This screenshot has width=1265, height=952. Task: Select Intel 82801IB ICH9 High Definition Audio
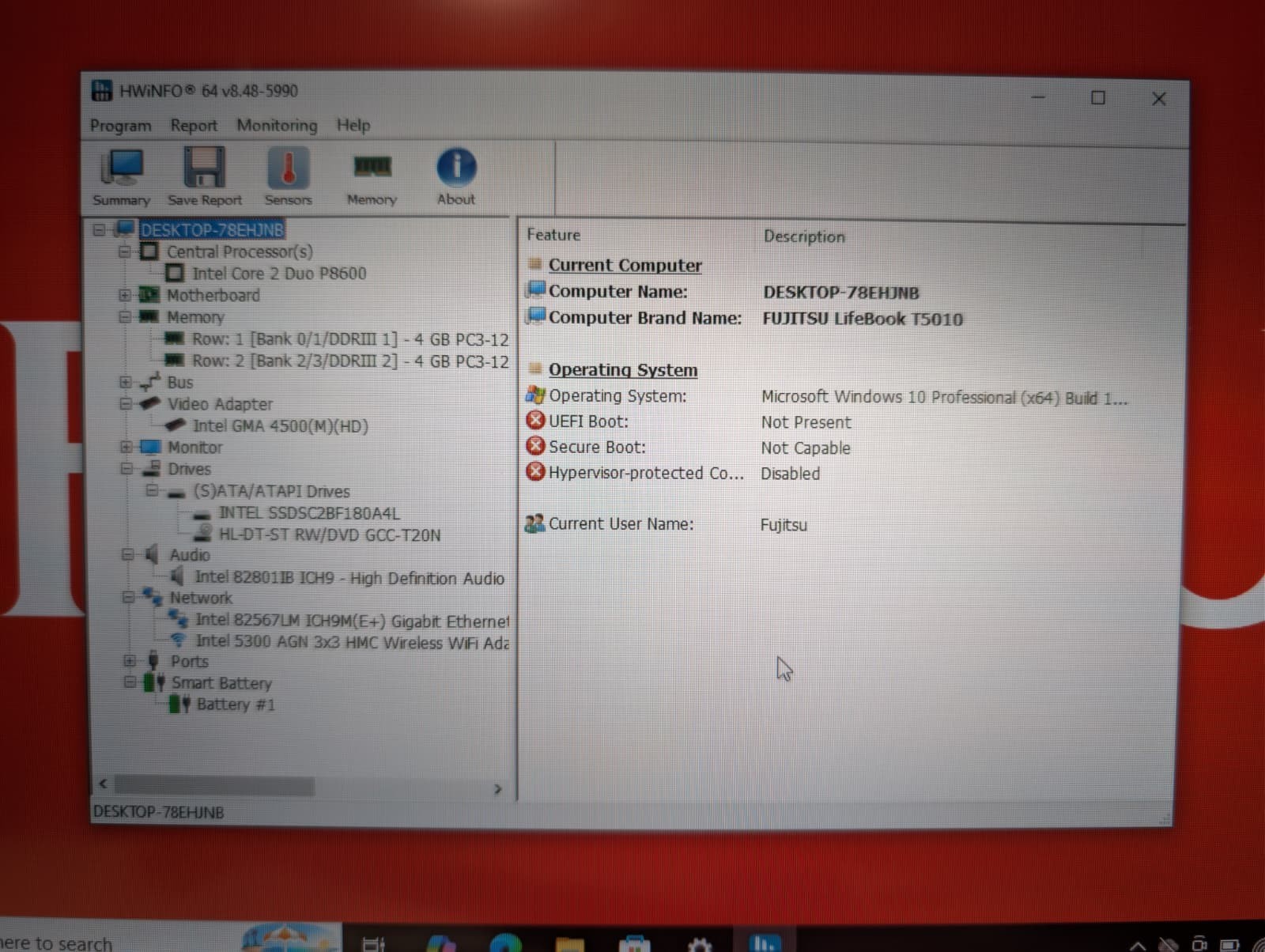coord(349,578)
